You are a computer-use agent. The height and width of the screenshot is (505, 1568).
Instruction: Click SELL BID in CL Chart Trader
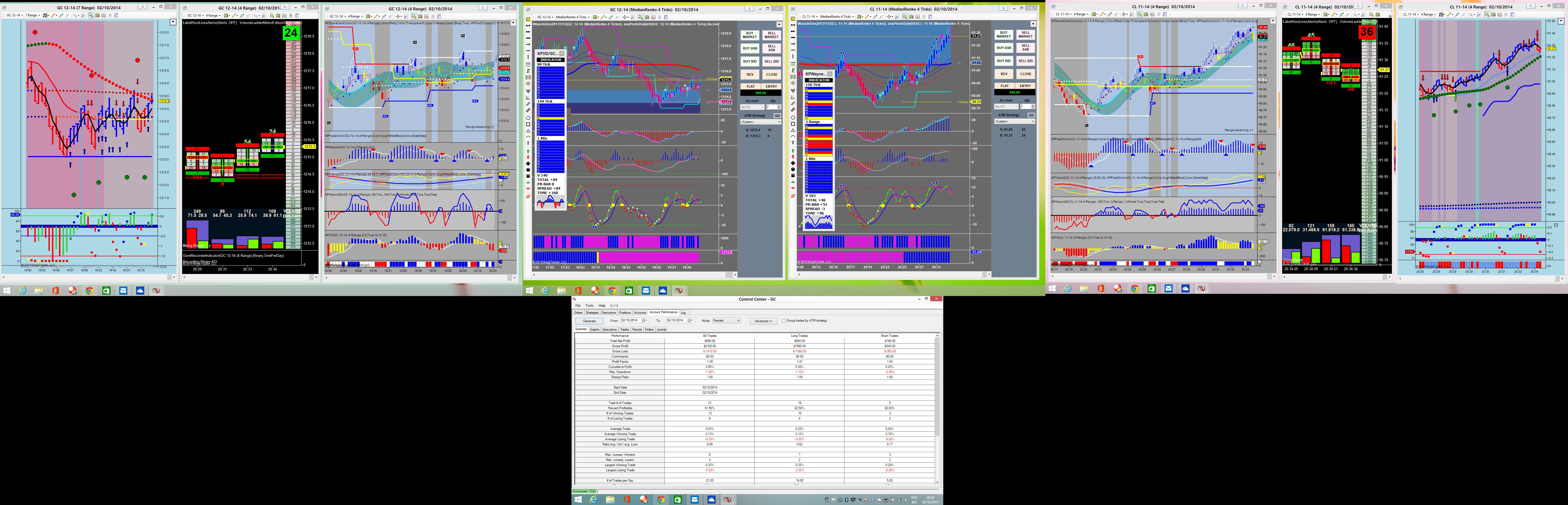(x=1026, y=61)
